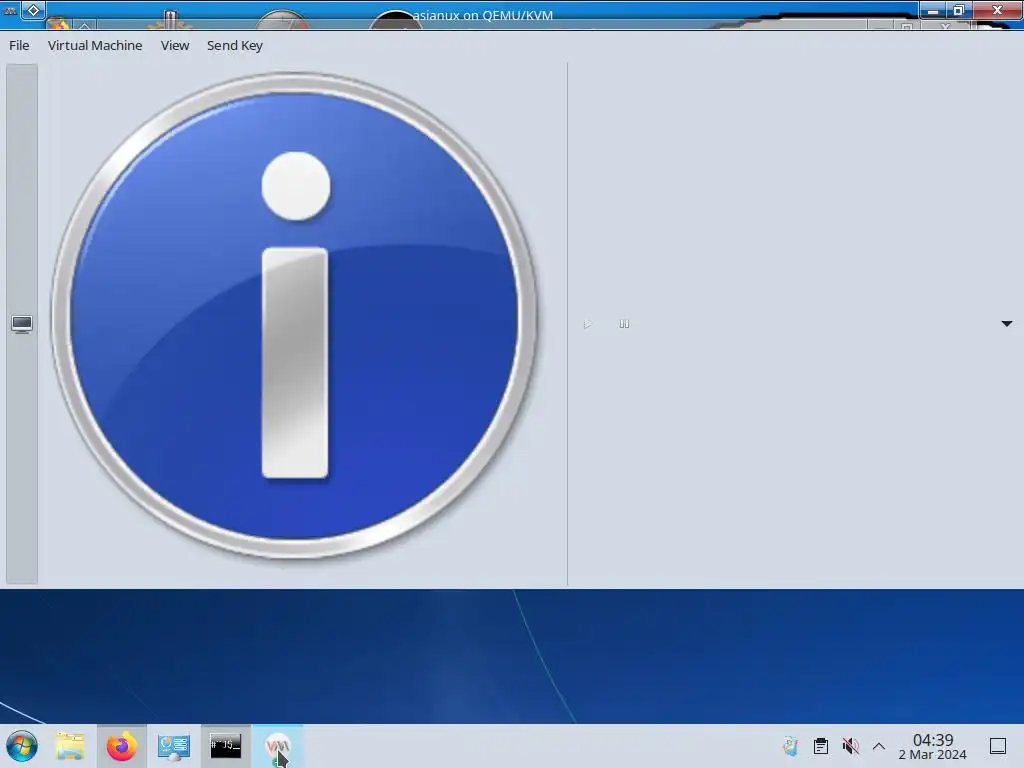Click the muted volume tray icon

(850, 746)
